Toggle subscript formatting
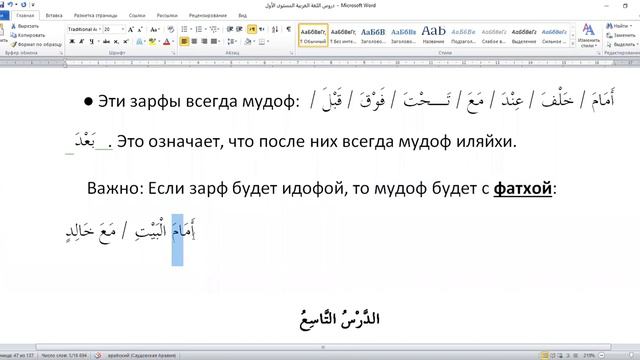 [116, 41]
